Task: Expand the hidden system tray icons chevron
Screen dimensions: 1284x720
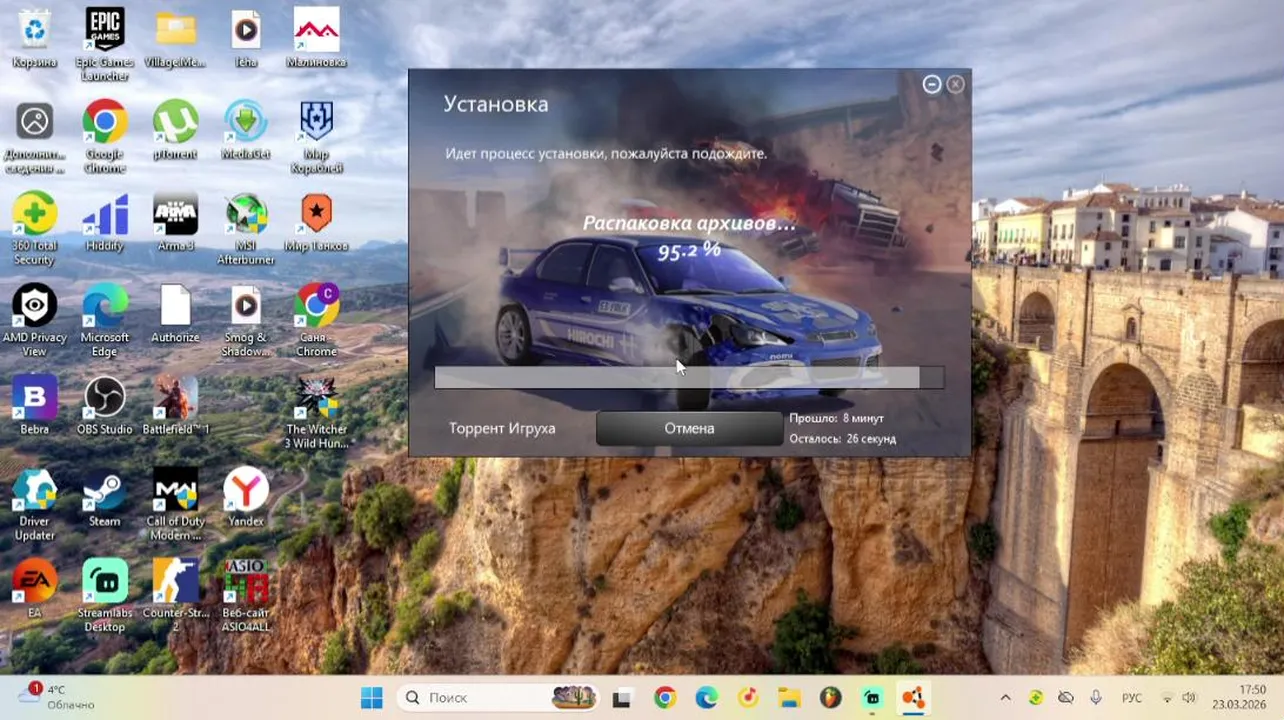Action: 1005,698
